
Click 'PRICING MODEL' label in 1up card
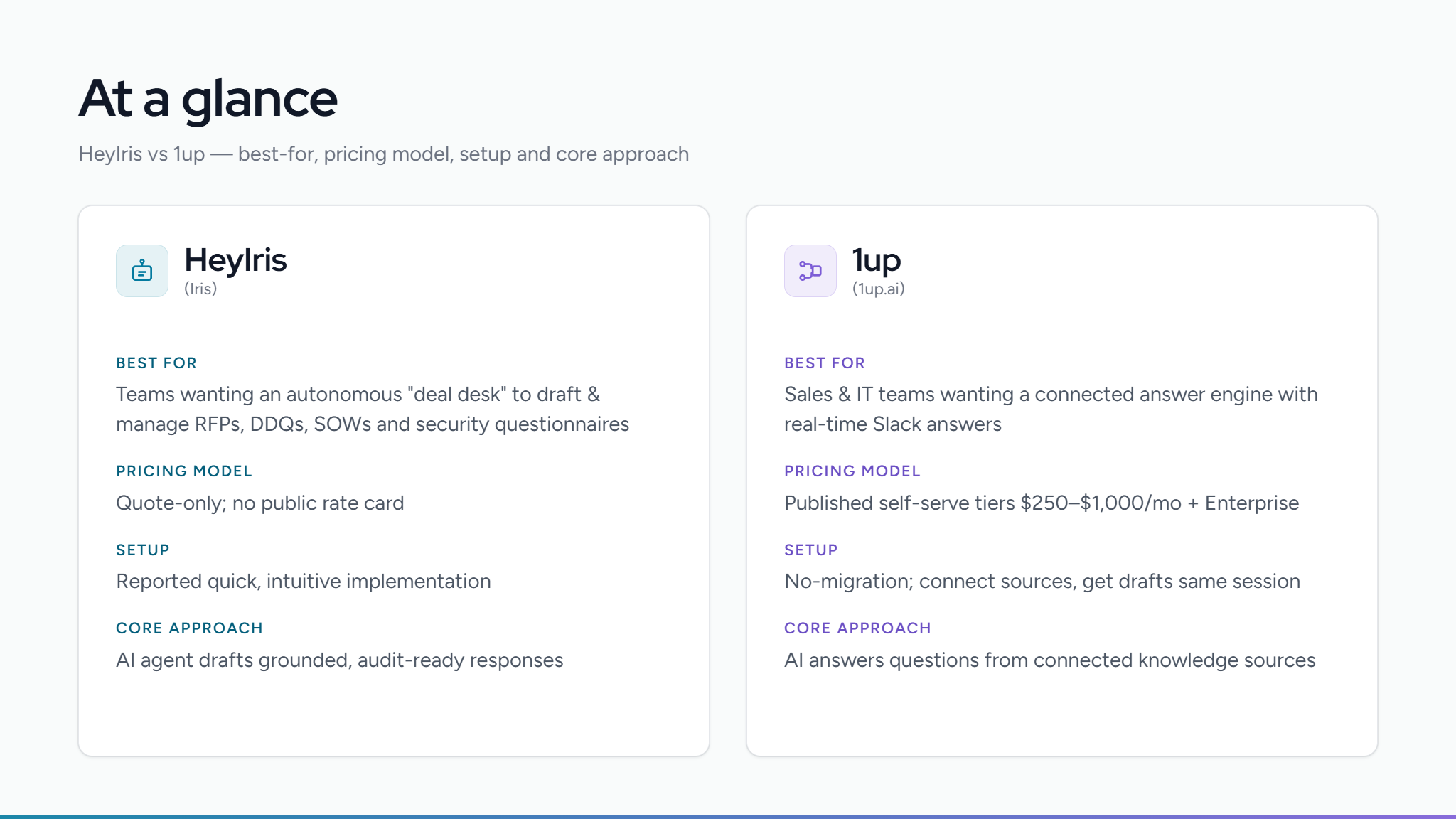point(852,471)
